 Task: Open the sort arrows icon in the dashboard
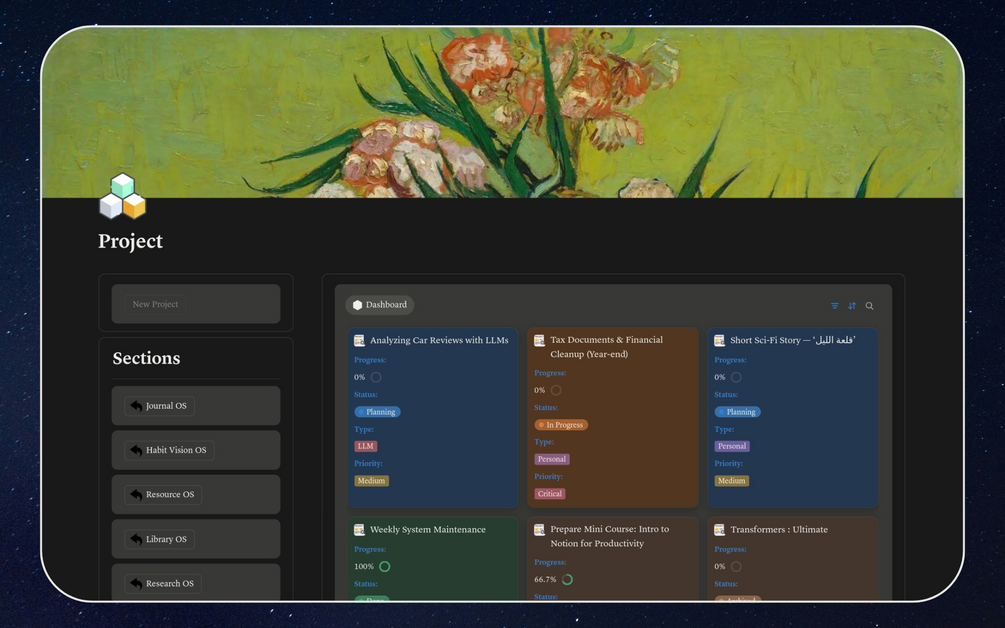click(852, 306)
